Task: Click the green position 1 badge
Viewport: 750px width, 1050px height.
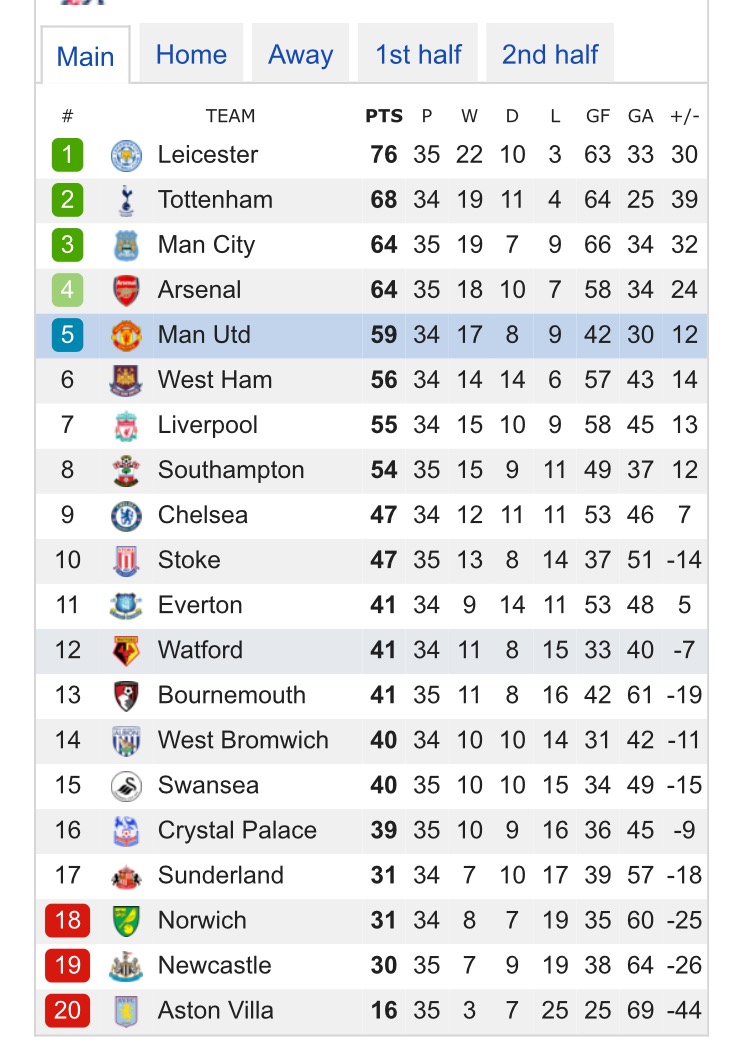Action: [67, 155]
